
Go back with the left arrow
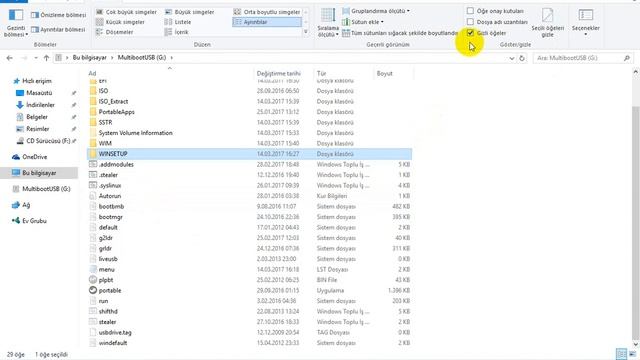(x=9, y=58)
